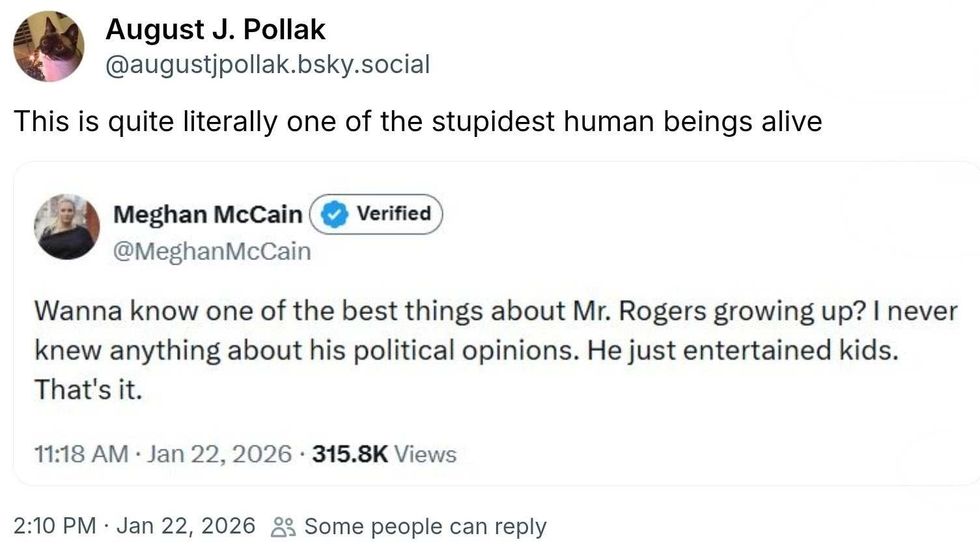Click Meghan McCain's profile photo
This screenshot has height=548, width=980.
pos(68,227)
